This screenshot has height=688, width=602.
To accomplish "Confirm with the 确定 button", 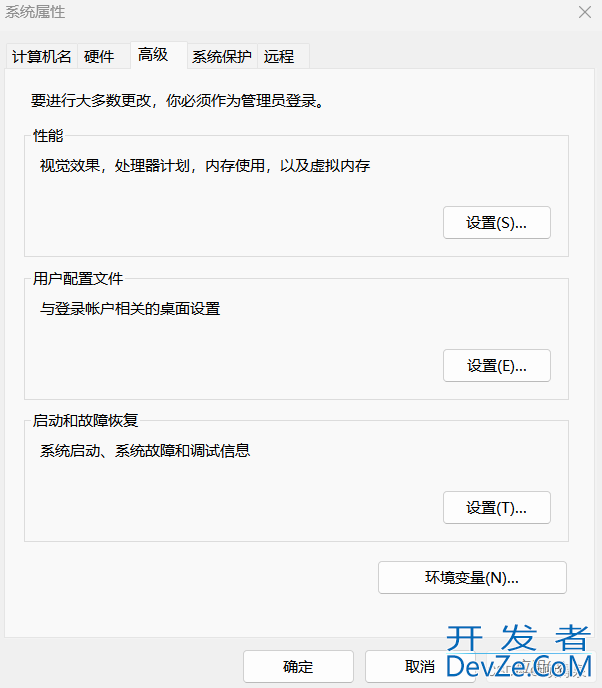I will 298,666.
